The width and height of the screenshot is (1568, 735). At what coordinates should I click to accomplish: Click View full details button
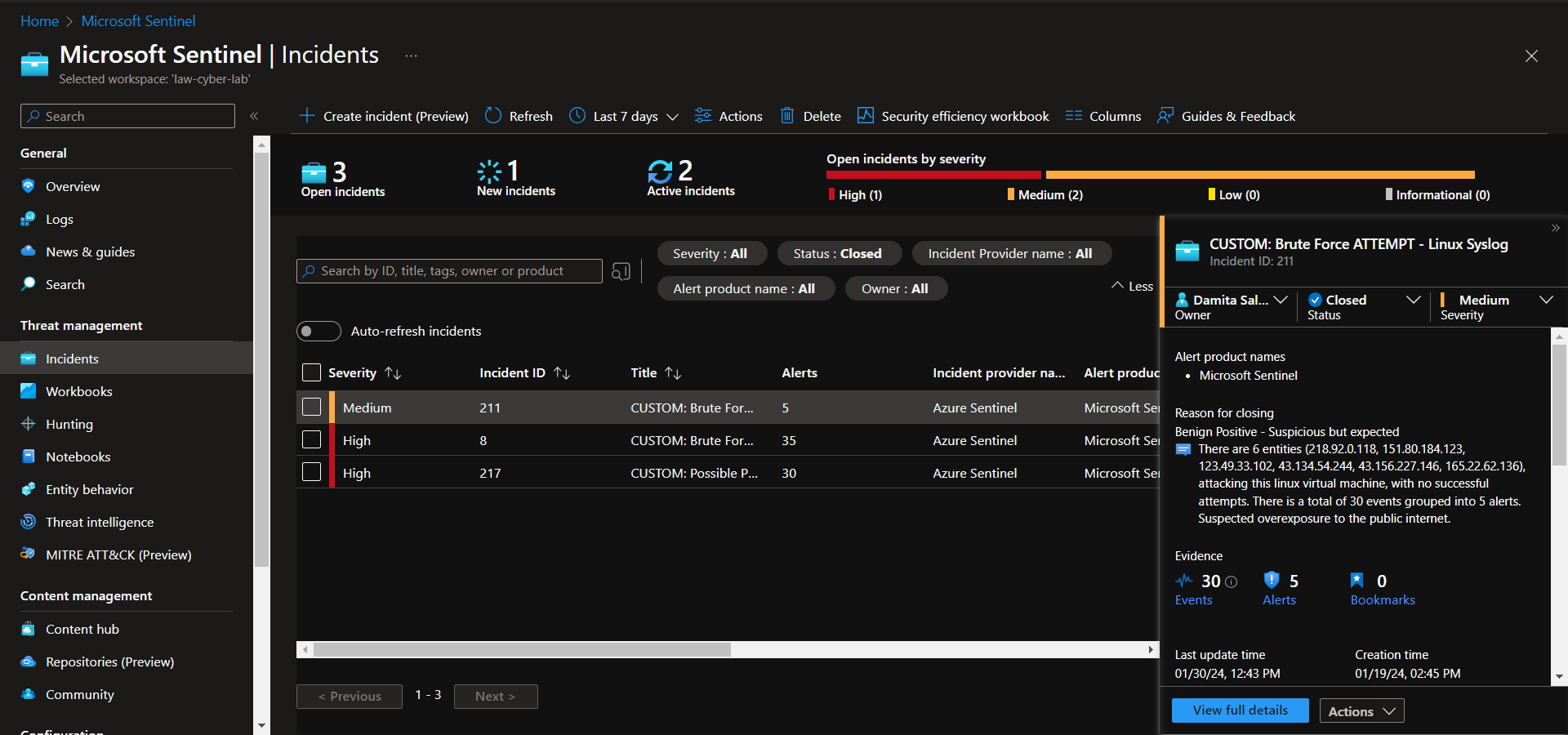click(1240, 710)
